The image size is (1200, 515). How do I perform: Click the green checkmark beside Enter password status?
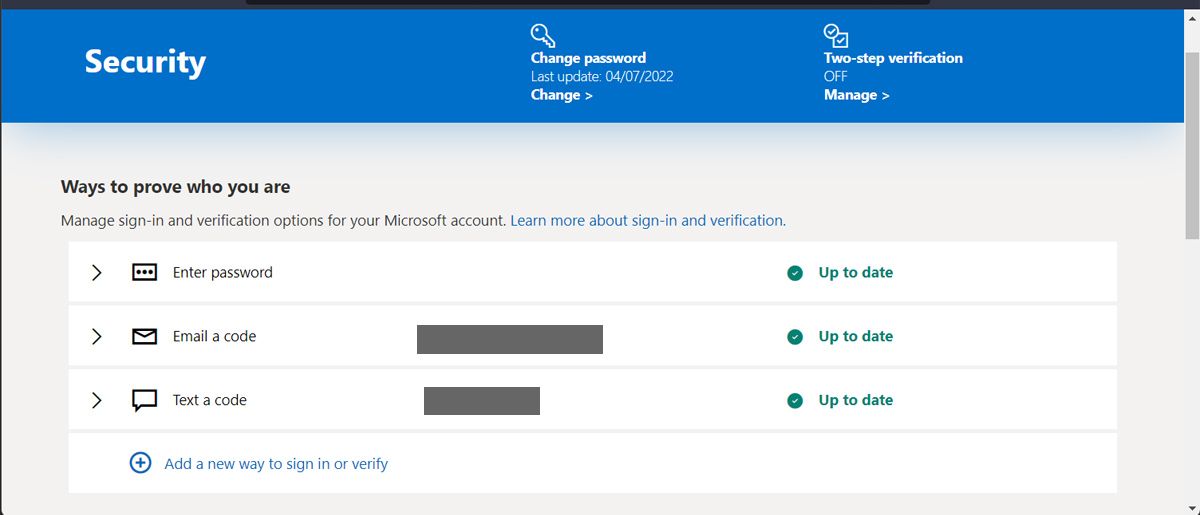click(795, 273)
